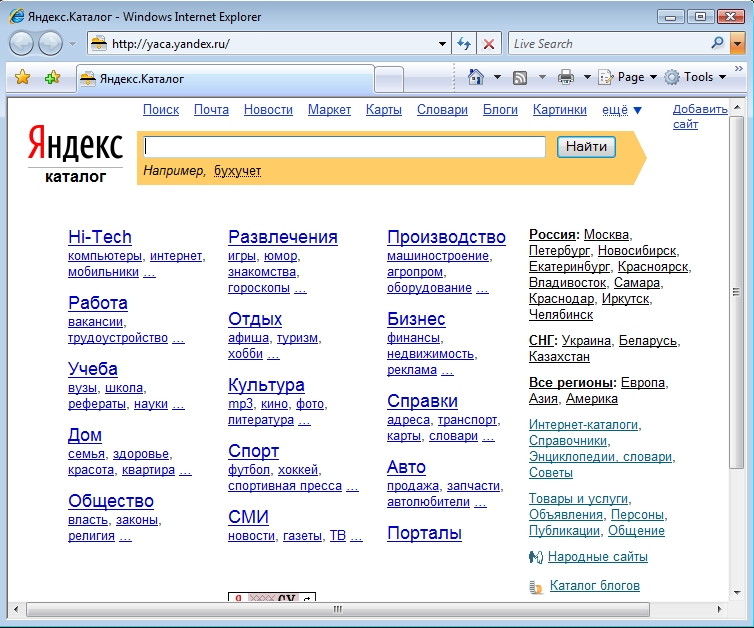Image resolution: width=754 pixels, height=628 pixels.
Task: Click horizontal scrollbar right arrow
Action: pos(719,609)
